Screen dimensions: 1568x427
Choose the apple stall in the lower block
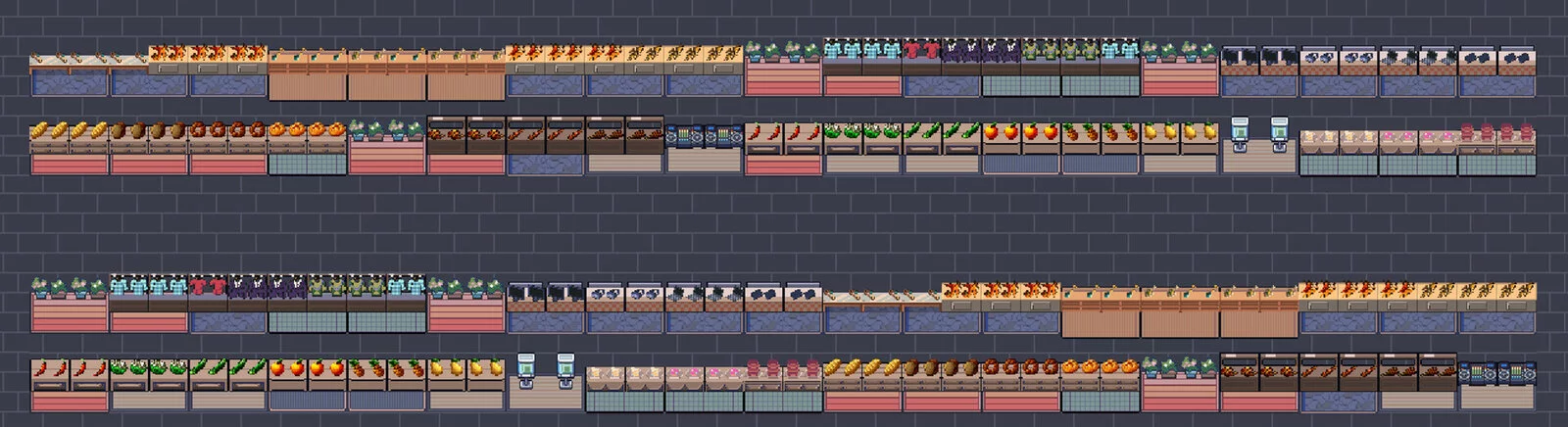tap(308, 384)
